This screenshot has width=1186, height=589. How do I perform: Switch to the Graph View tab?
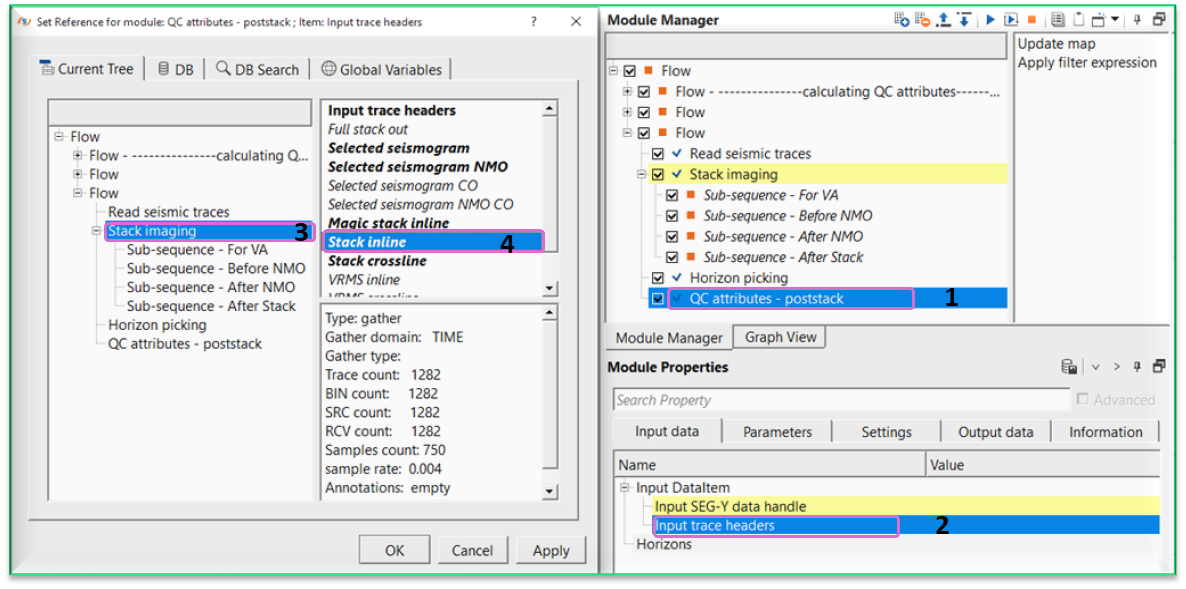[779, 337]
